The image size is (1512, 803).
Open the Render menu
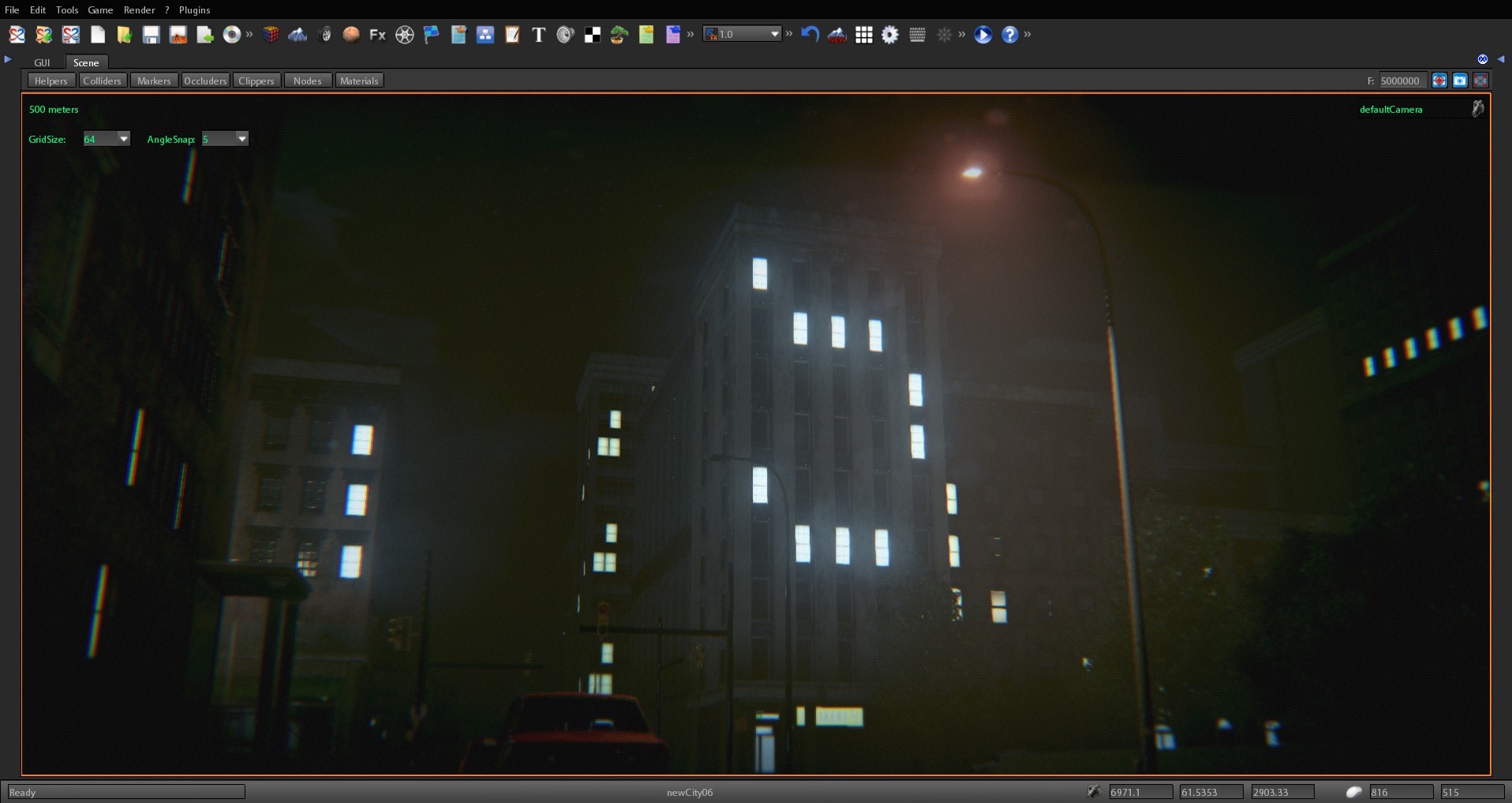(x=140, y=9)
